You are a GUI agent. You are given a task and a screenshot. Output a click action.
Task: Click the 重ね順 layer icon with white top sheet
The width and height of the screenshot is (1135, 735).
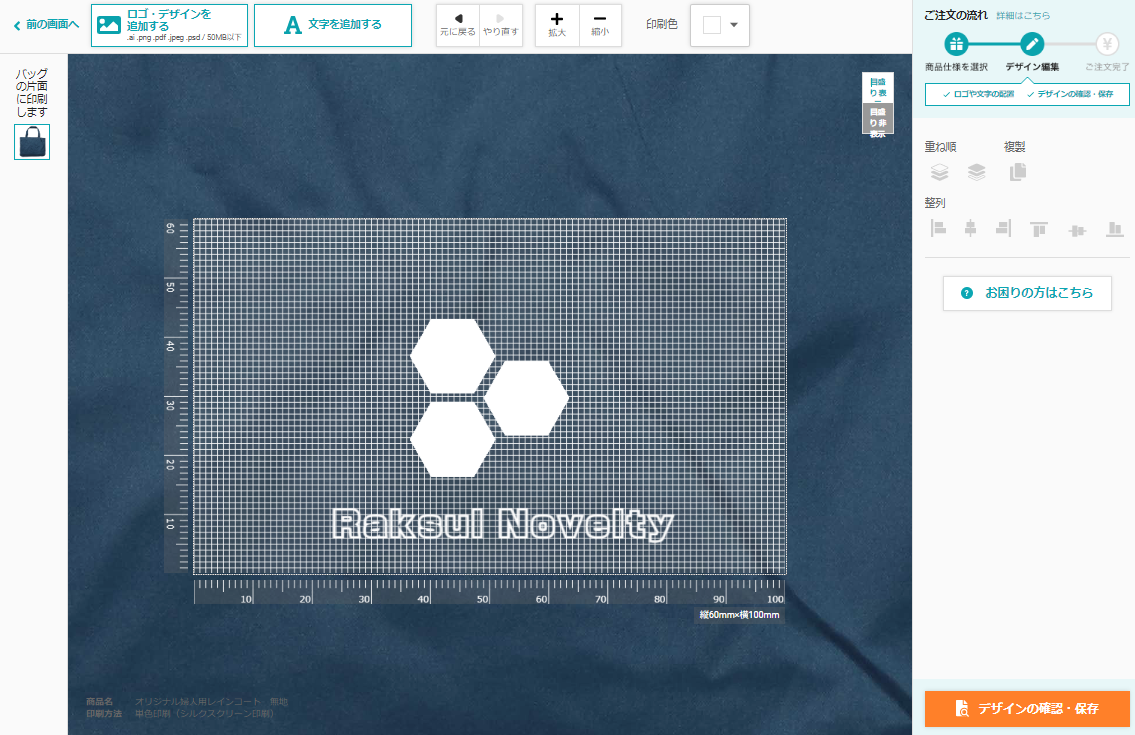coord(939,172)
